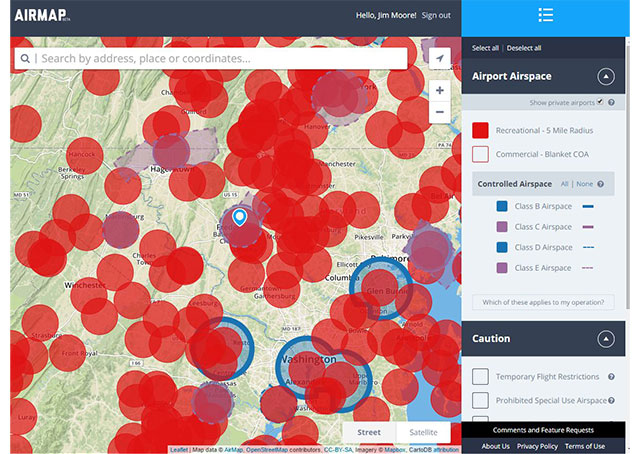Click in the address search field

[x=211, y=59]
